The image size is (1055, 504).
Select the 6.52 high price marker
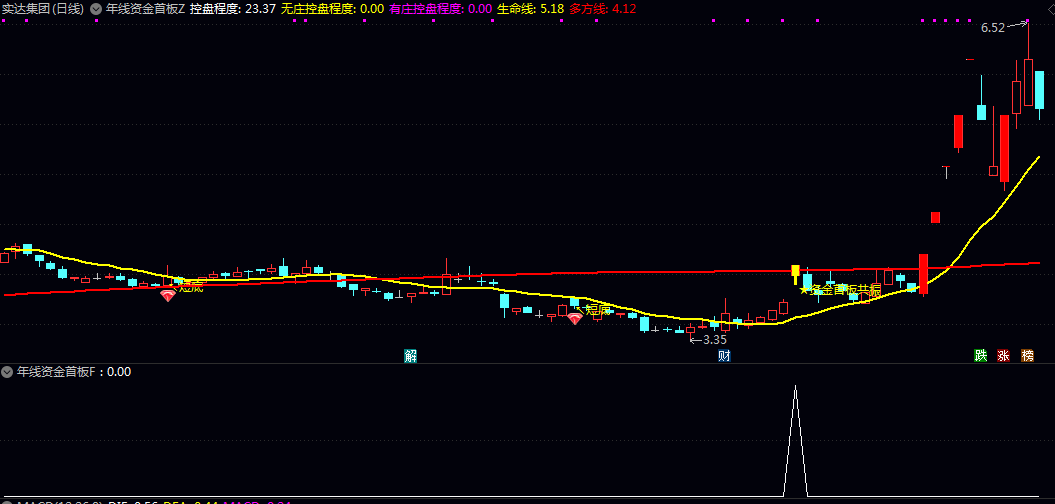pos(992,28)
